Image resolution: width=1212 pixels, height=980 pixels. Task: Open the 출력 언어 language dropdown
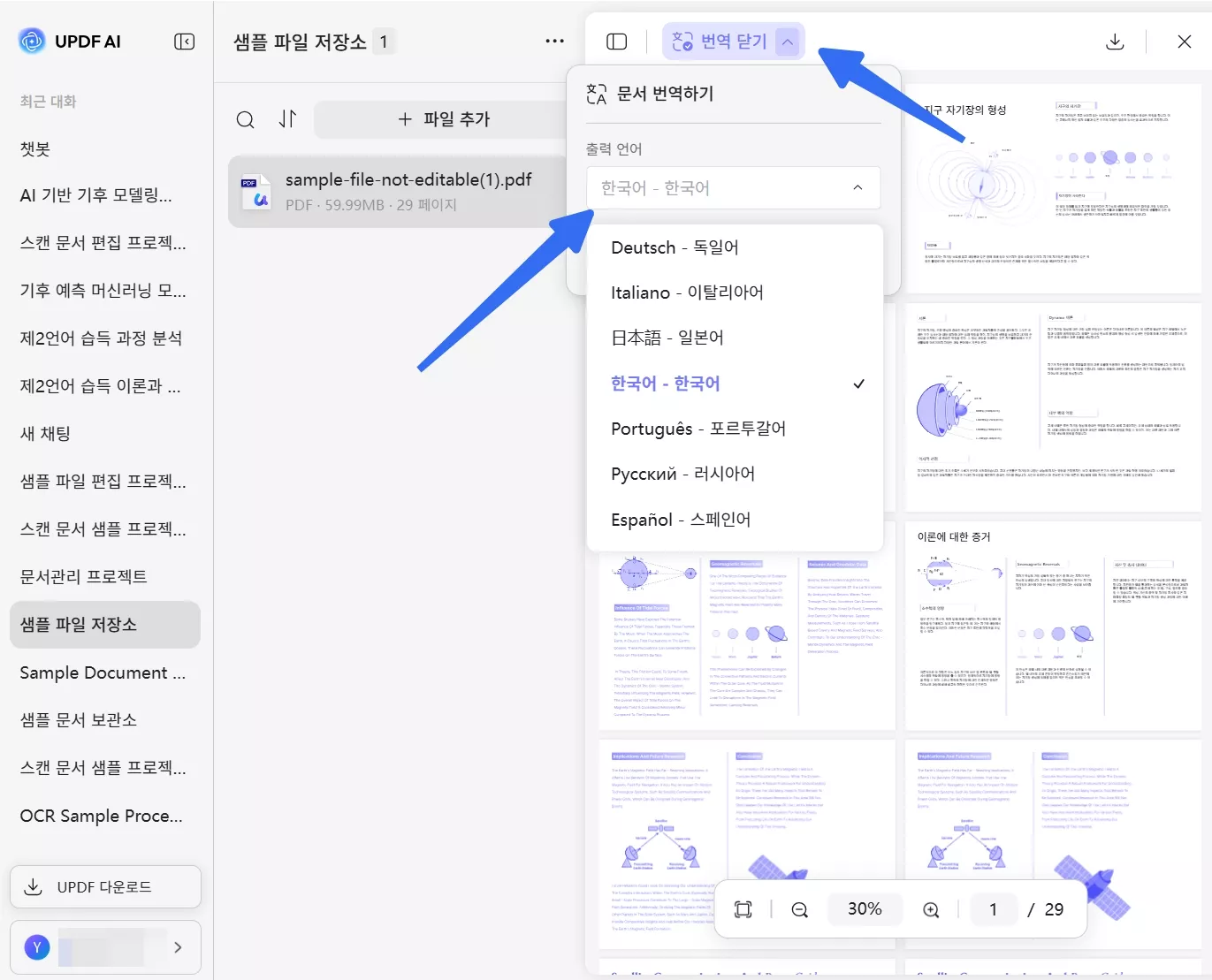click(x=733, y=188)
